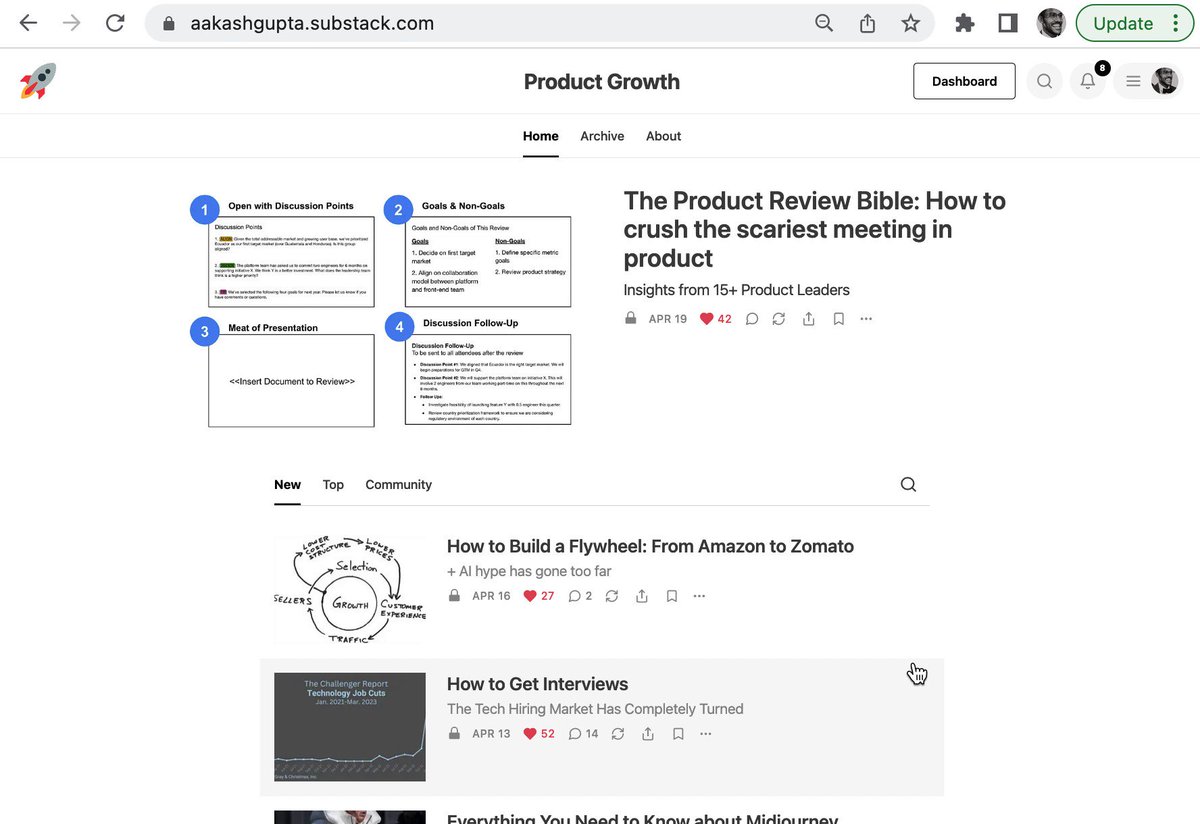Click the lock icon on Interviews post
Viewport: 1200px width, 824px height.
pyautogui.click(x=454, y=734)
